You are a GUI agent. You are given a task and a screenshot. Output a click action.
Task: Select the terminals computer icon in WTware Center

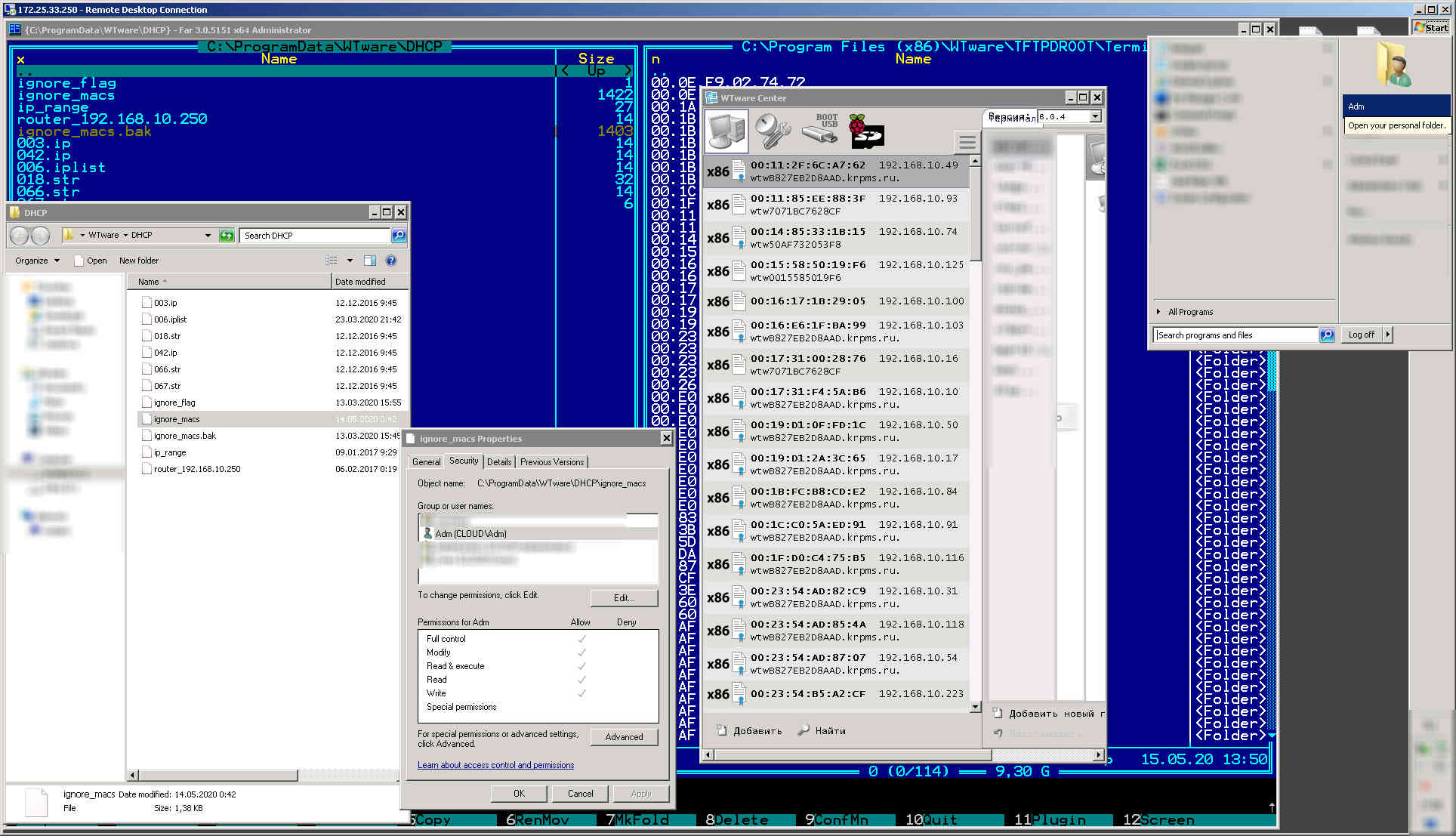click(726, 131)
